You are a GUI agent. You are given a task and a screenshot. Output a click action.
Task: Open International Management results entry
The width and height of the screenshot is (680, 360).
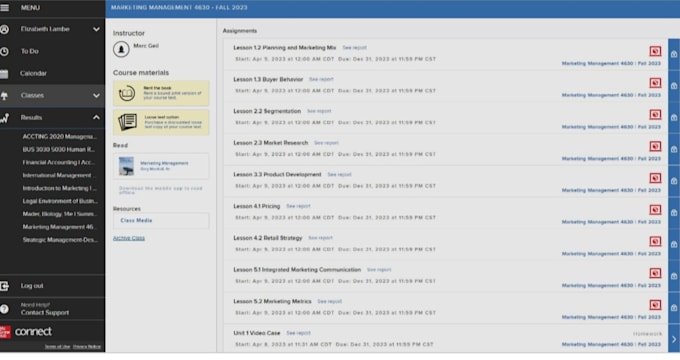(x=57, y=175)
